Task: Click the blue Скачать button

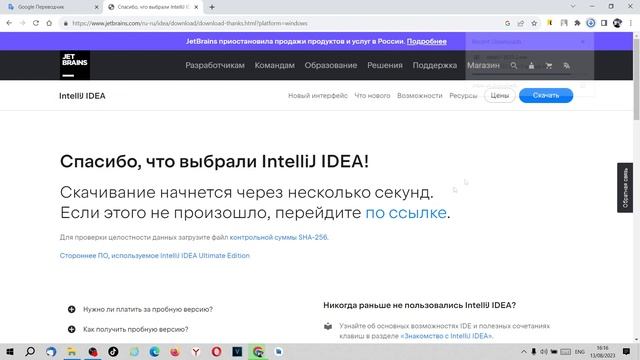Action: pyautogui.click(x=546, y=96)
